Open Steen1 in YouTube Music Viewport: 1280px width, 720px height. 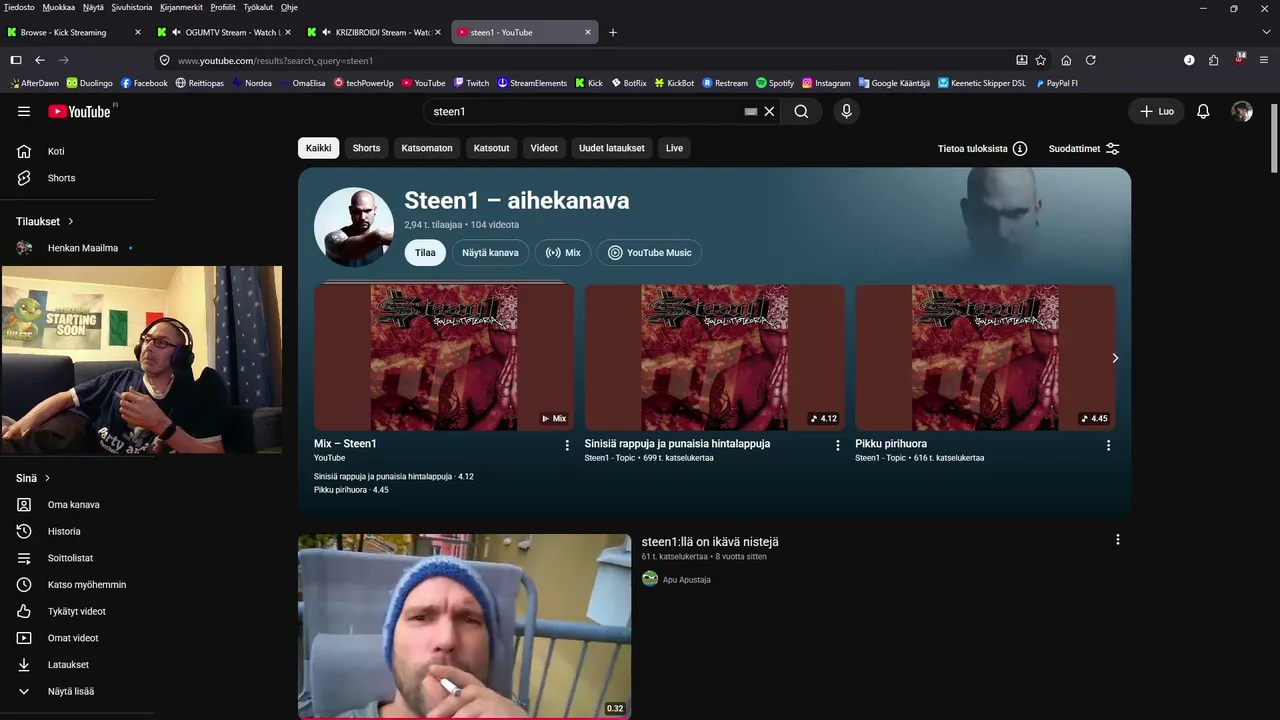pyautogui.click(x=649, y=253)
